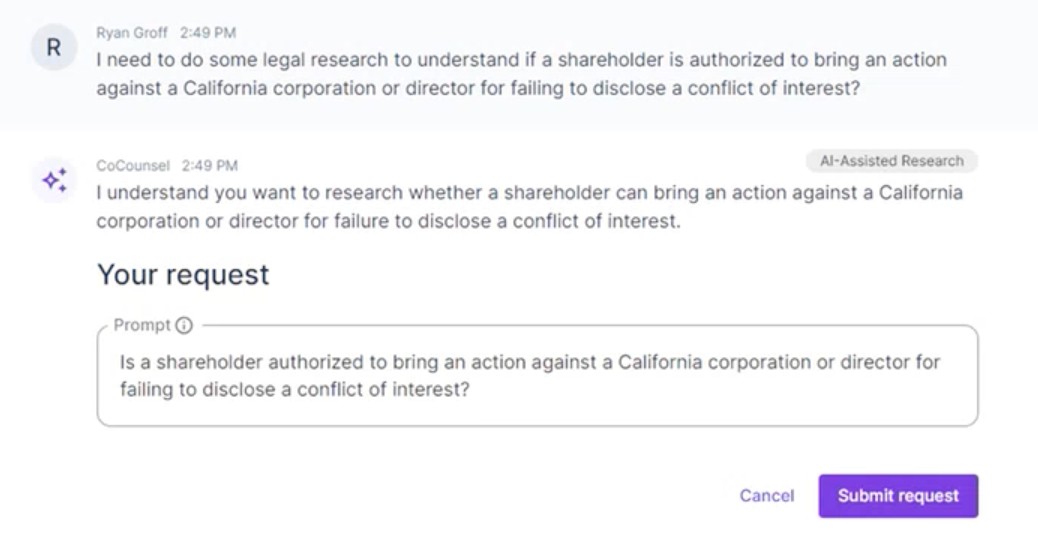The height and width of the screenshot is (547, 1038).
Task: Cancel the research request
Action: pyautogui.click(x=767, y=496)
